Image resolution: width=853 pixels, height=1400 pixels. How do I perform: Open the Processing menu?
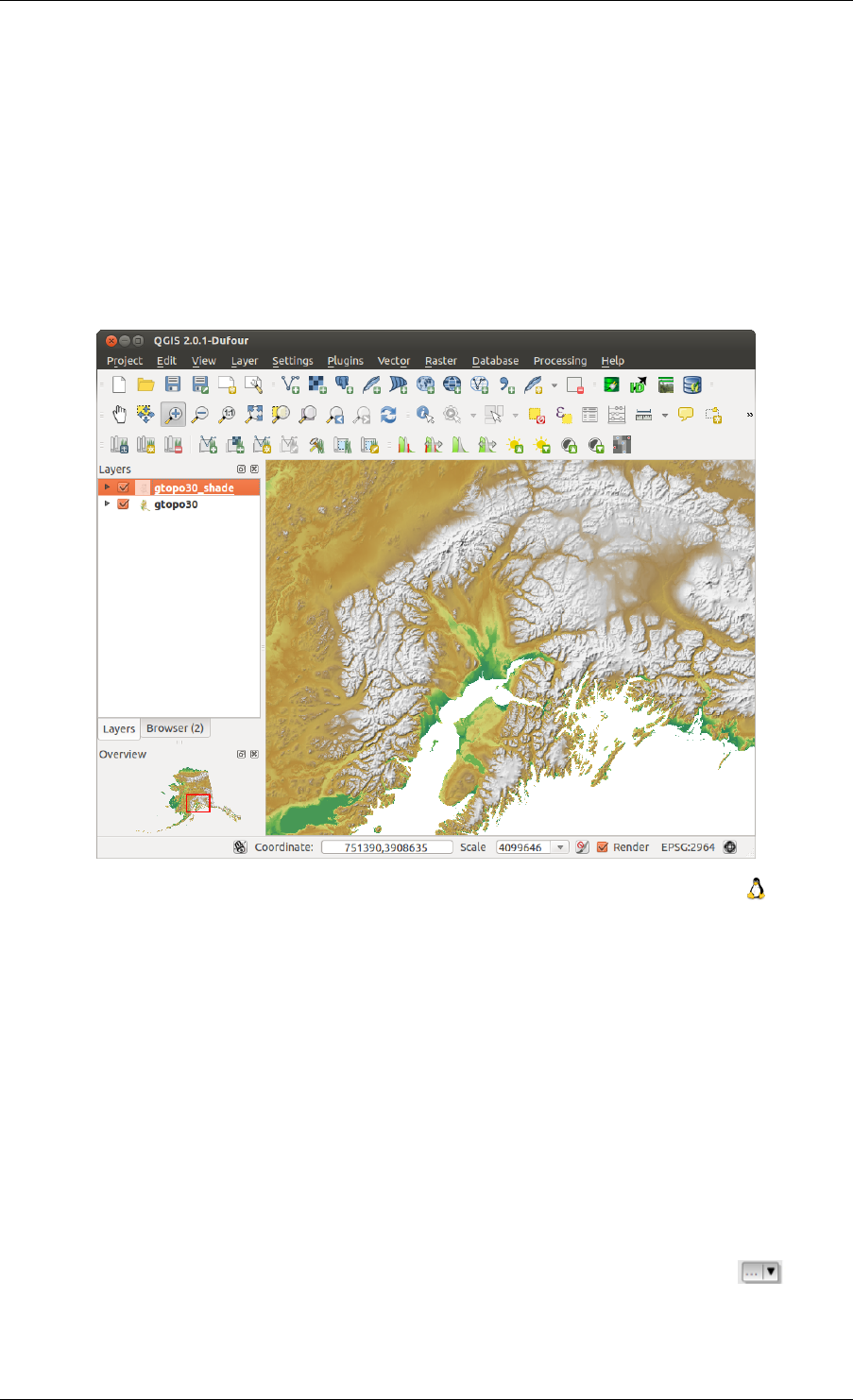560,361
